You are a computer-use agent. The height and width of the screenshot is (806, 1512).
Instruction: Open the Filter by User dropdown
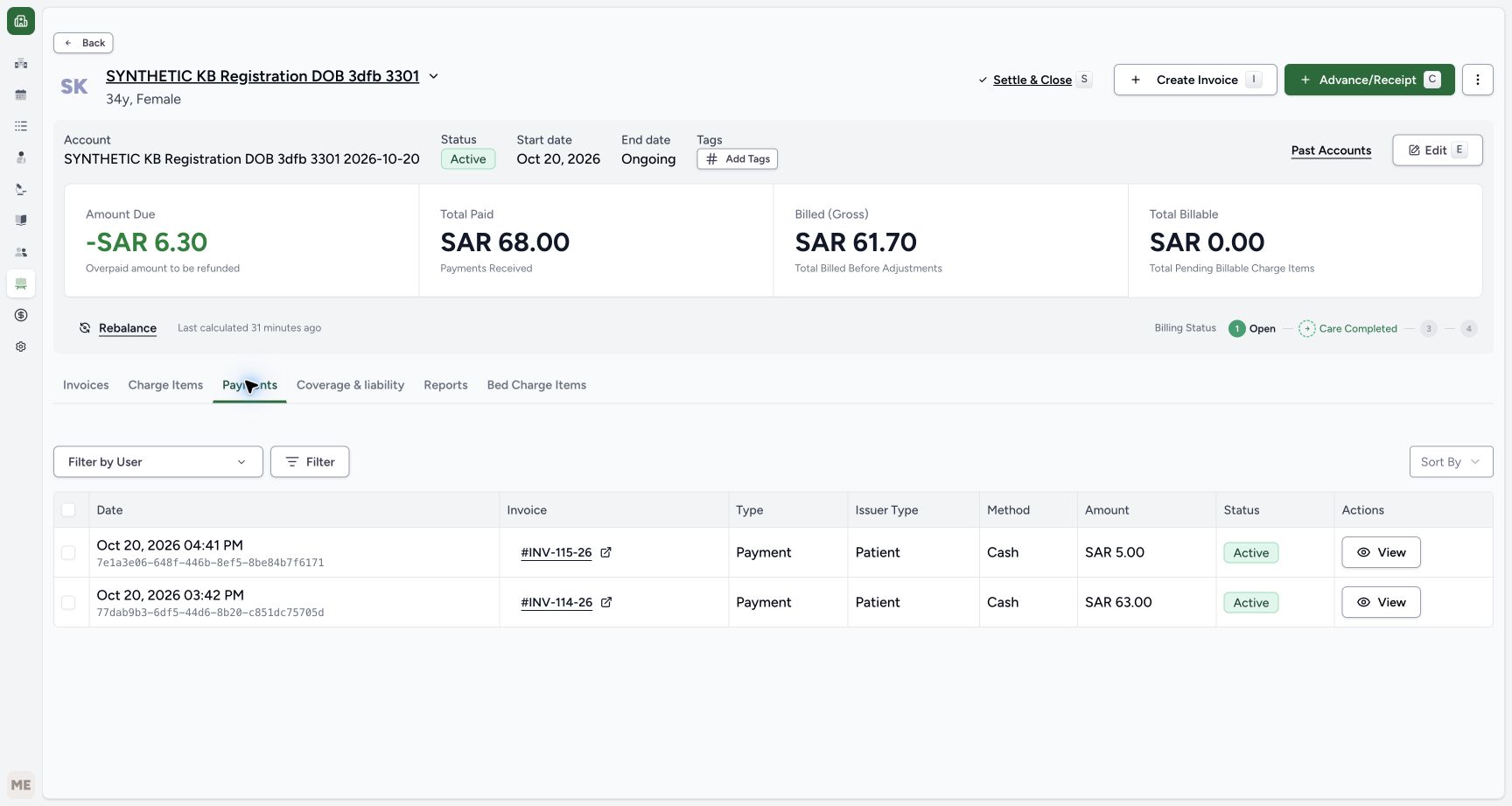coord(157,462)
